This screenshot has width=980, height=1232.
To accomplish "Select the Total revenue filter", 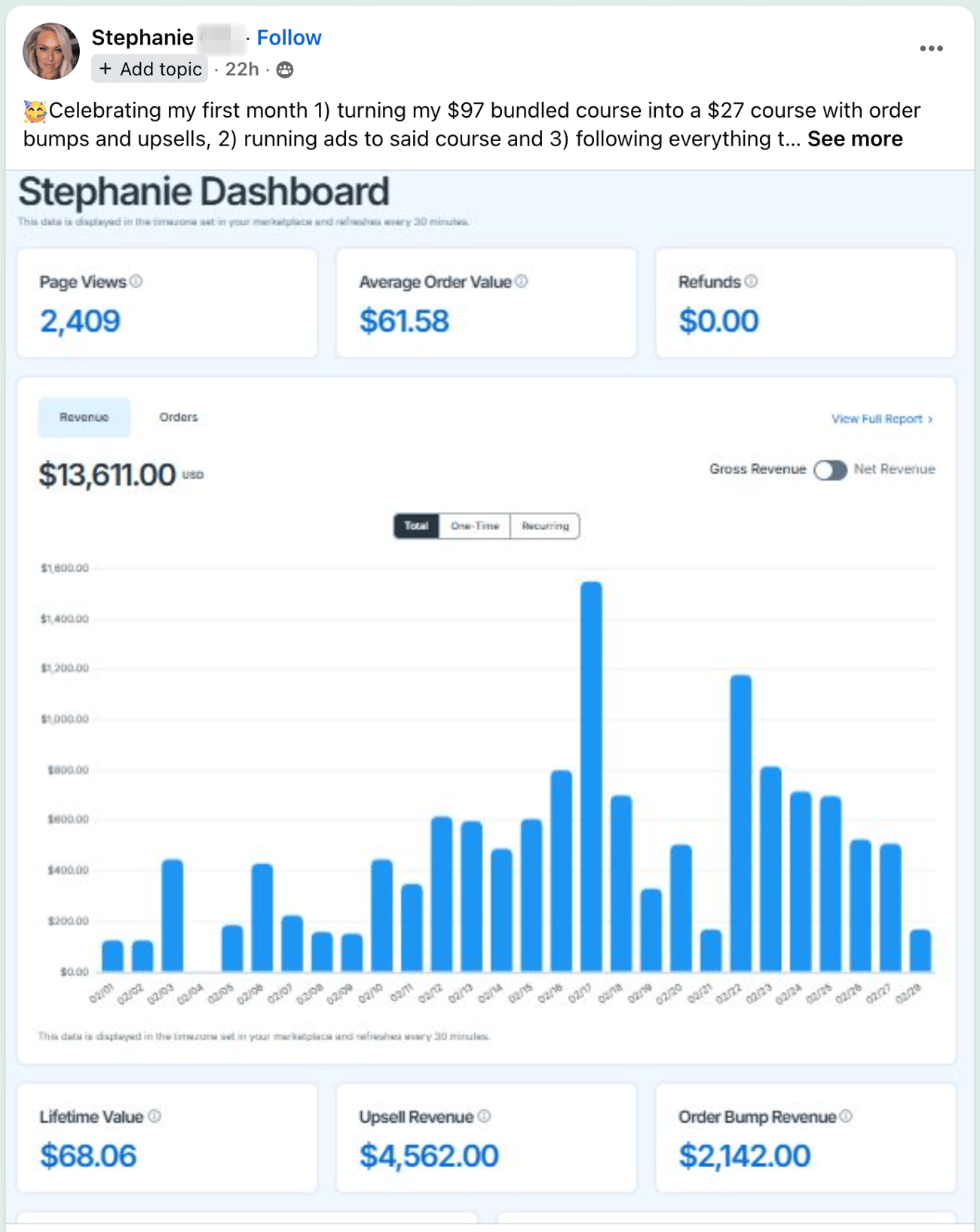I will (416, 526).
